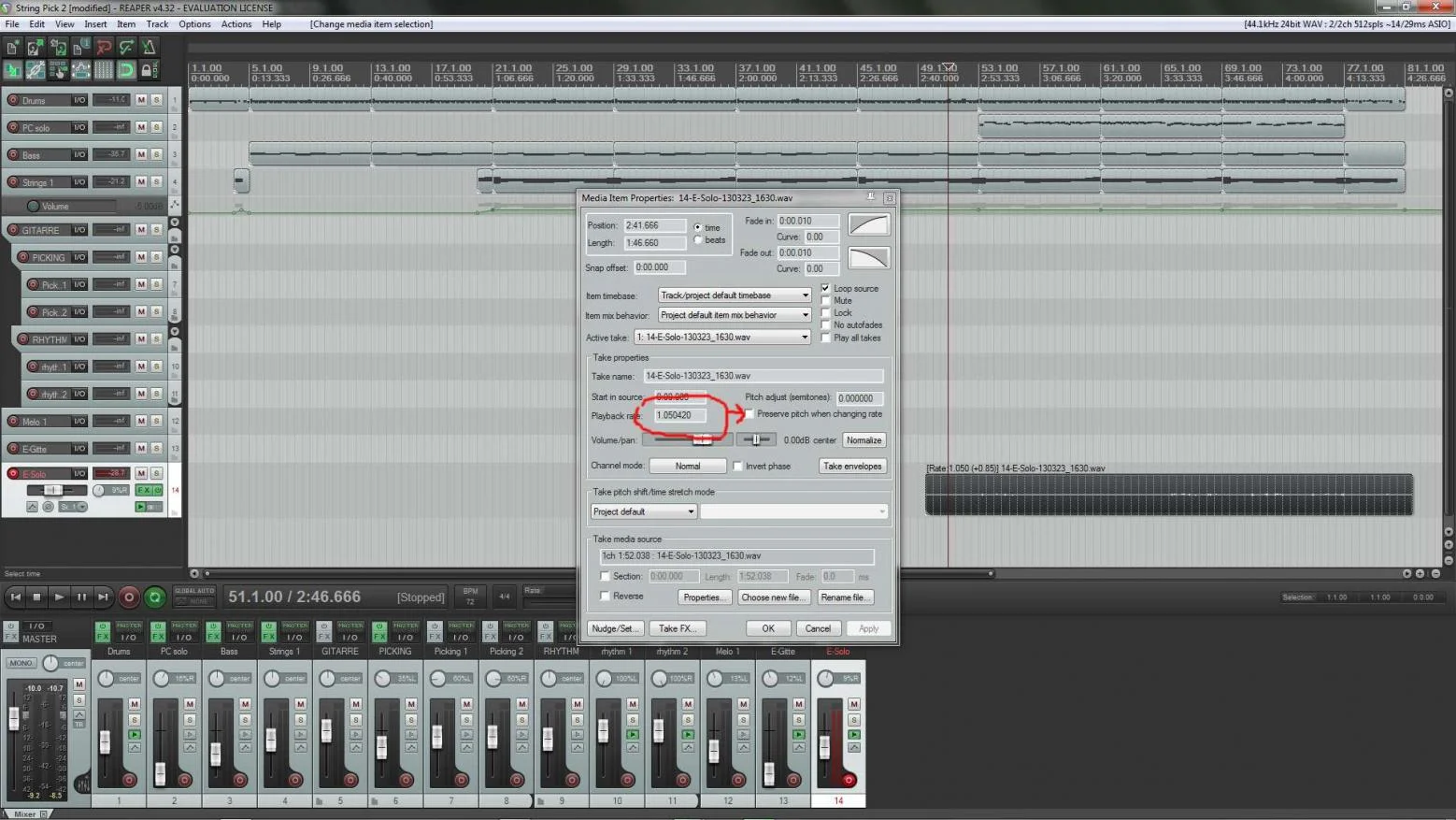Arm the Drums track for recording

click(13, 100)
